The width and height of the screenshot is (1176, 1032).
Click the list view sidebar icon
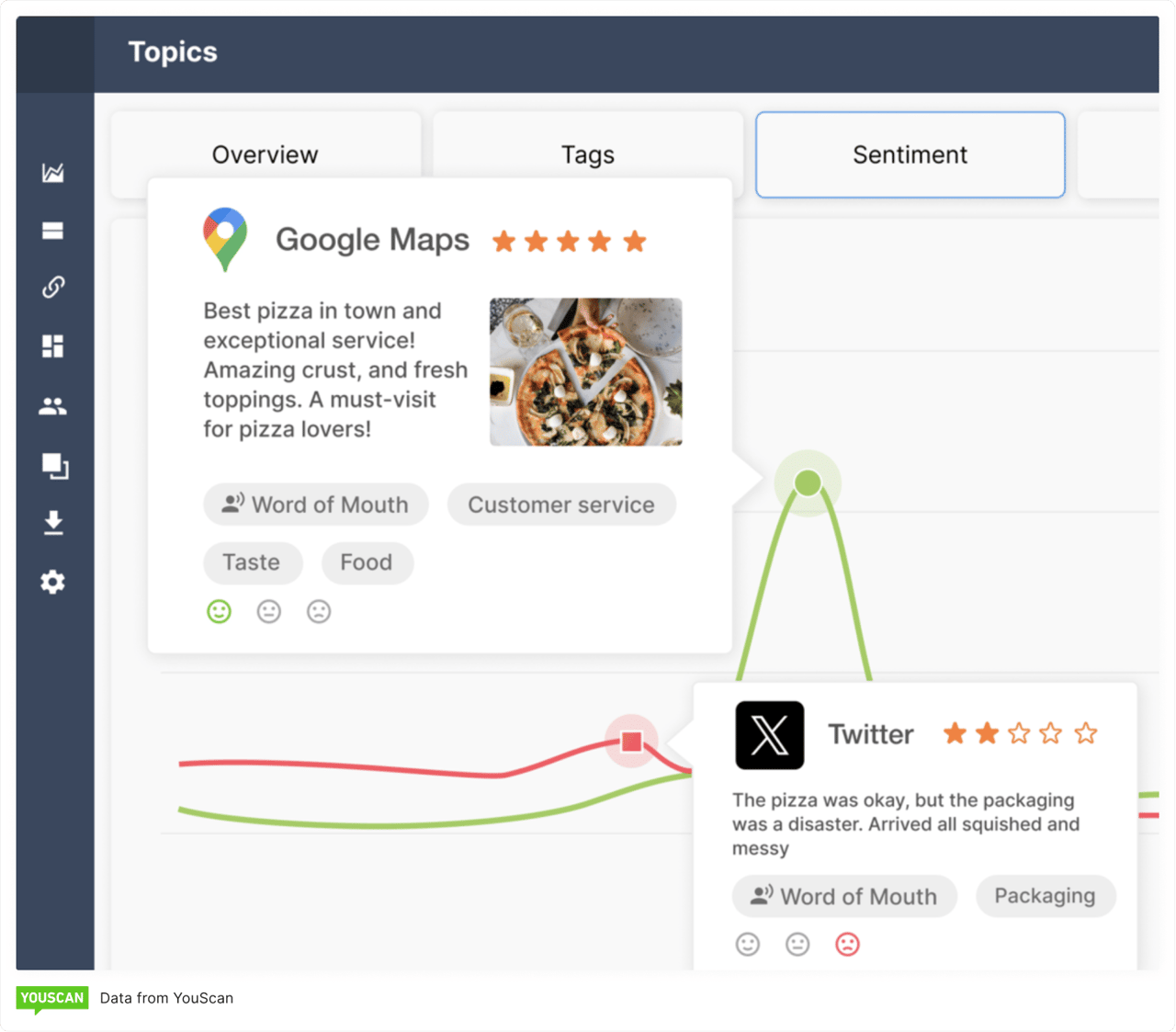coord(53,231)
